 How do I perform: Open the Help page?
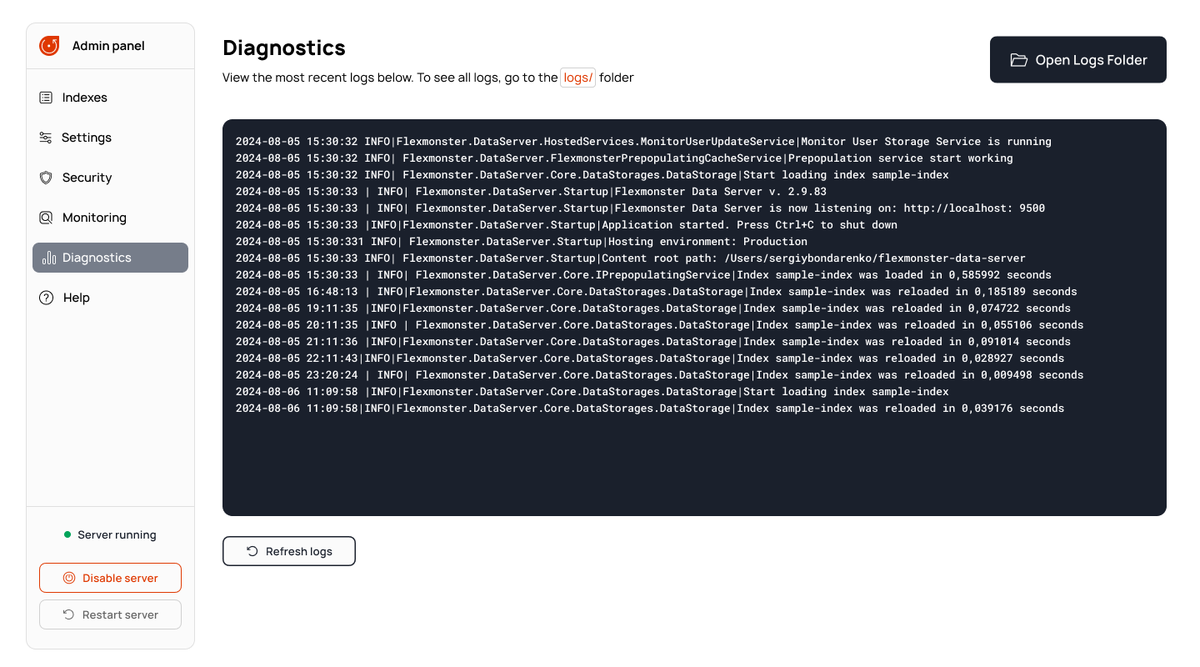(110, 298)
